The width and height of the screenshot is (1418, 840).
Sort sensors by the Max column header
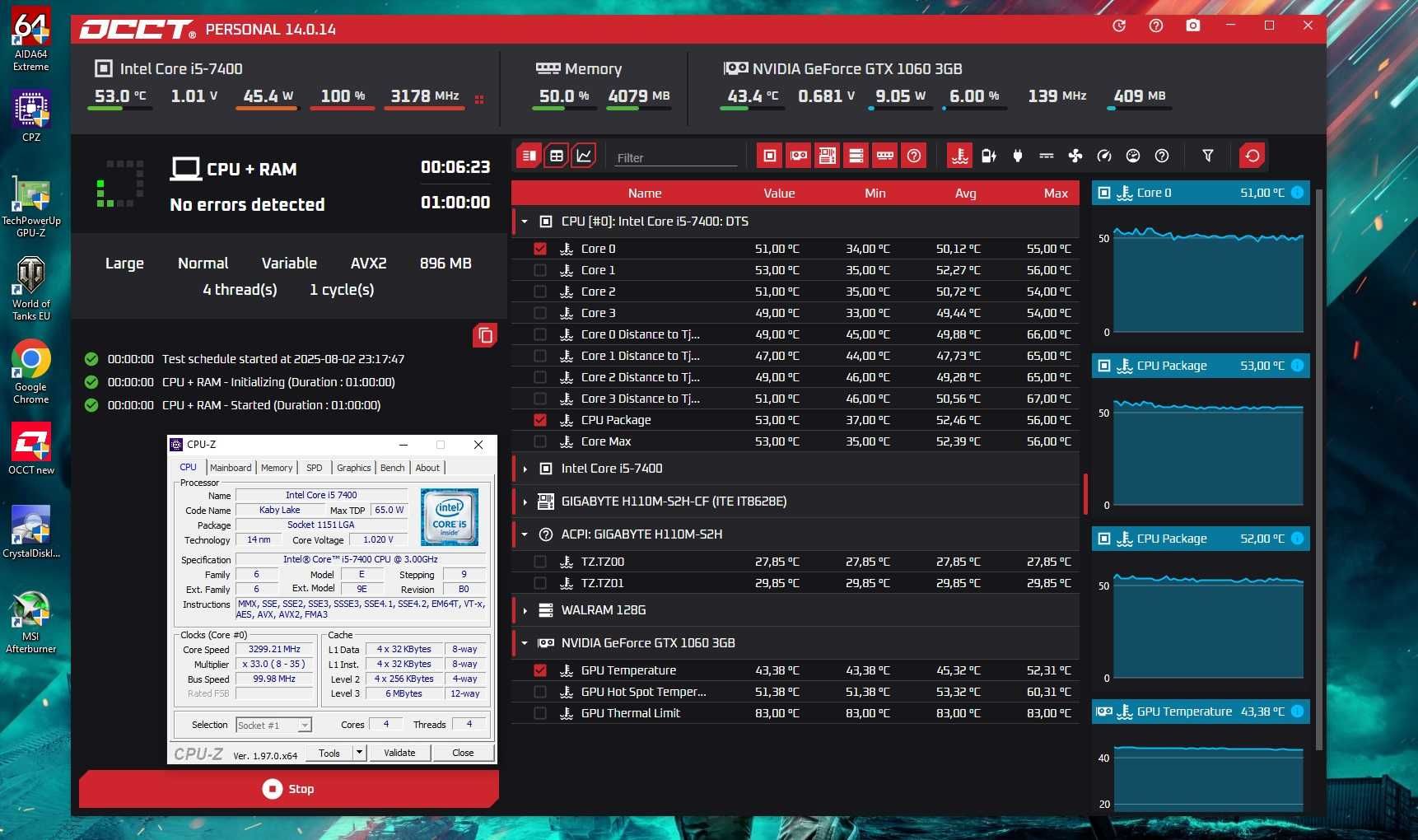click(1056, 194)
